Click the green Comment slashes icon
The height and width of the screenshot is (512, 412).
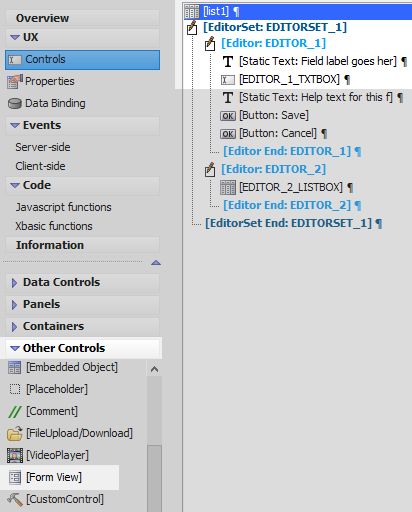(15, 412)
